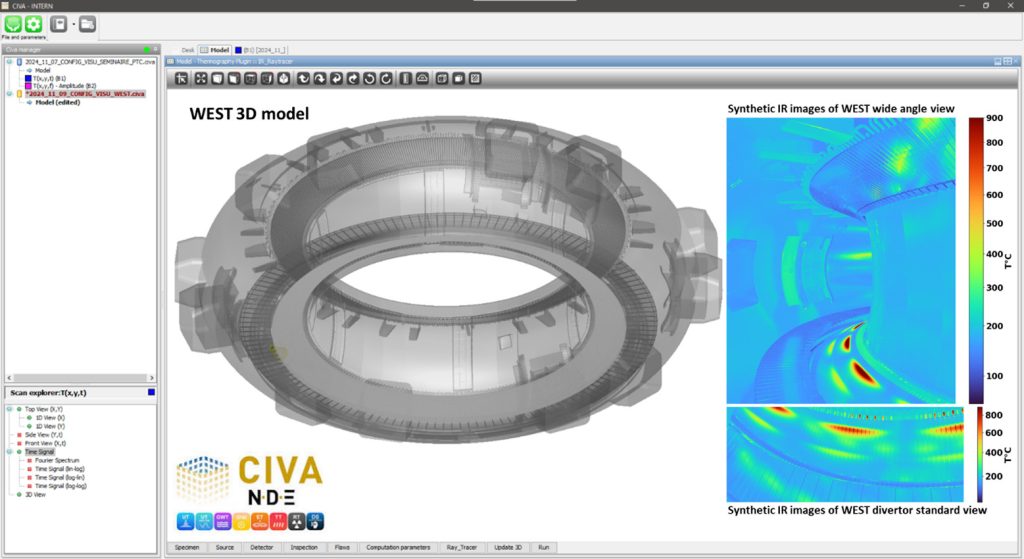Switch to the (B1) [2024_11_] tab

point(261,50)
